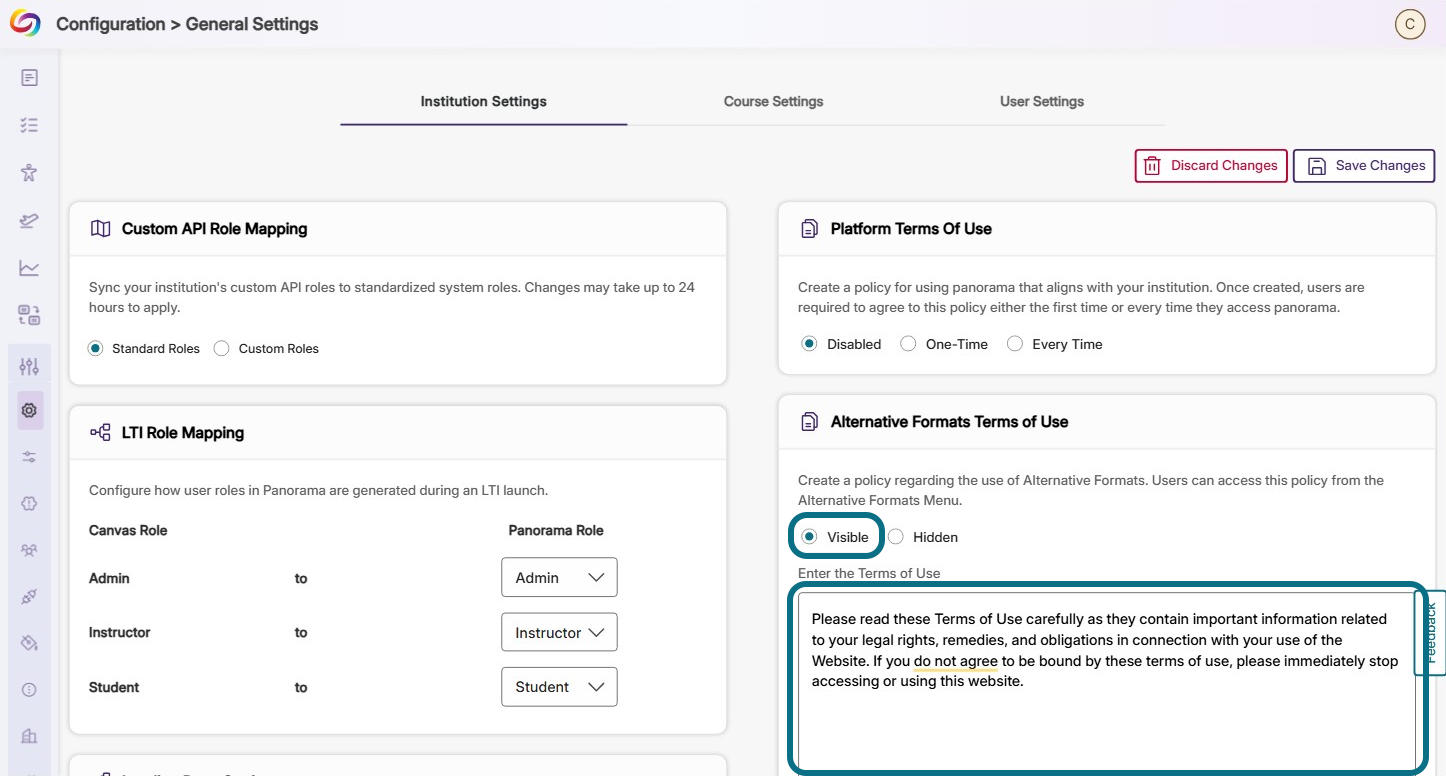Click the "Admin" Canvas role label

pos(109,579)
